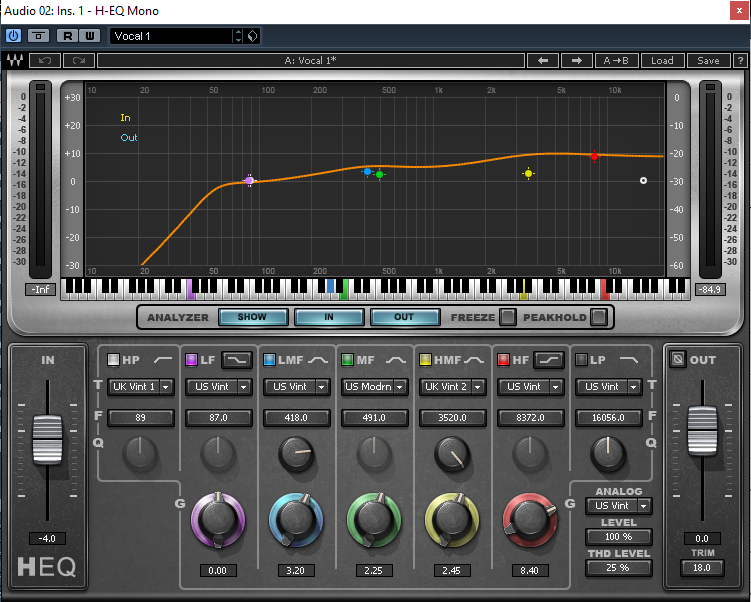This screenshot has height=602, width=751.
Task: Click the Waves logo icon
Action: coord(15,60)
